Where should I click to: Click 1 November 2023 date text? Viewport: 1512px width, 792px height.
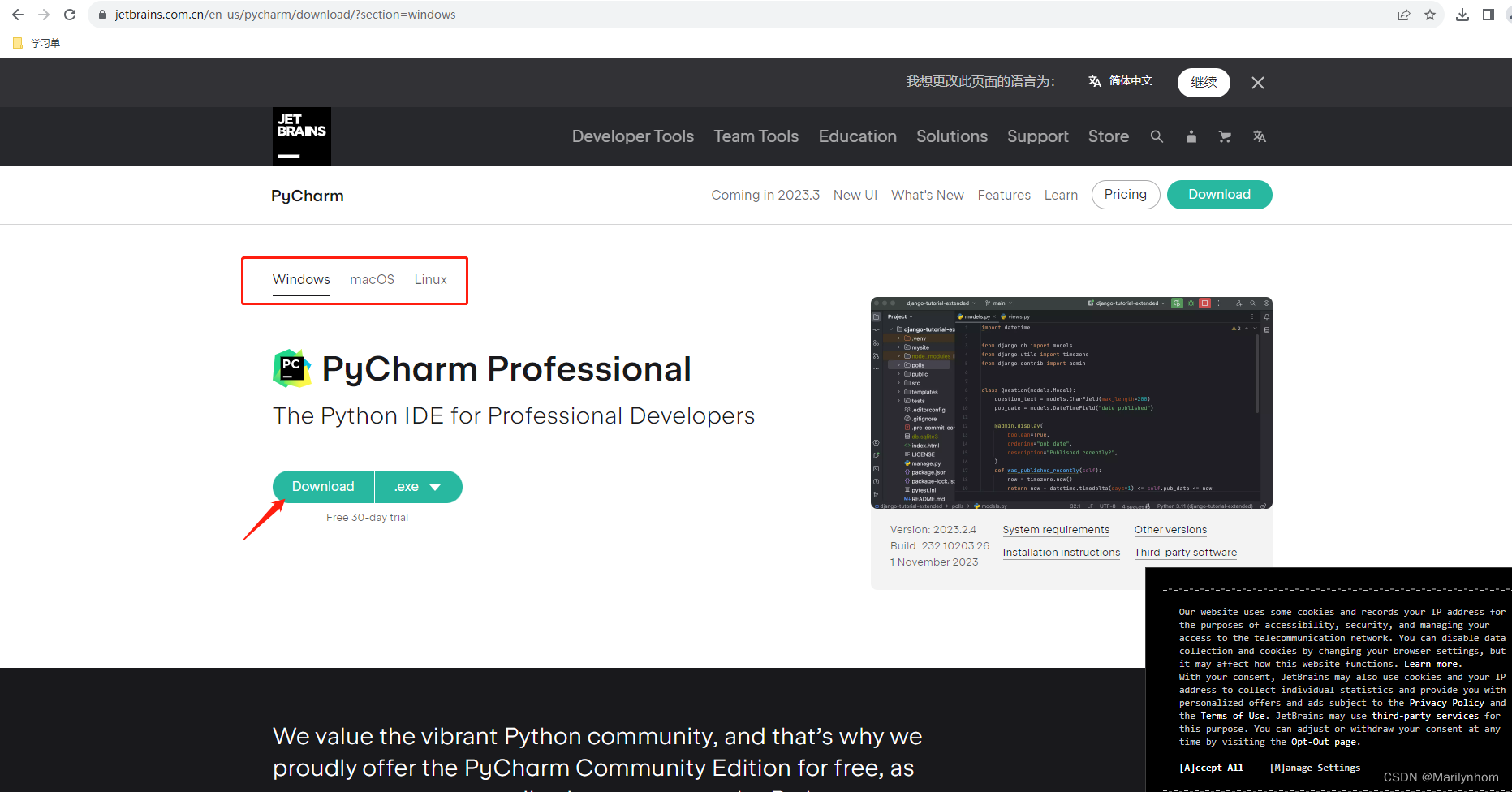pyautogui.click(x=934, y=562)
